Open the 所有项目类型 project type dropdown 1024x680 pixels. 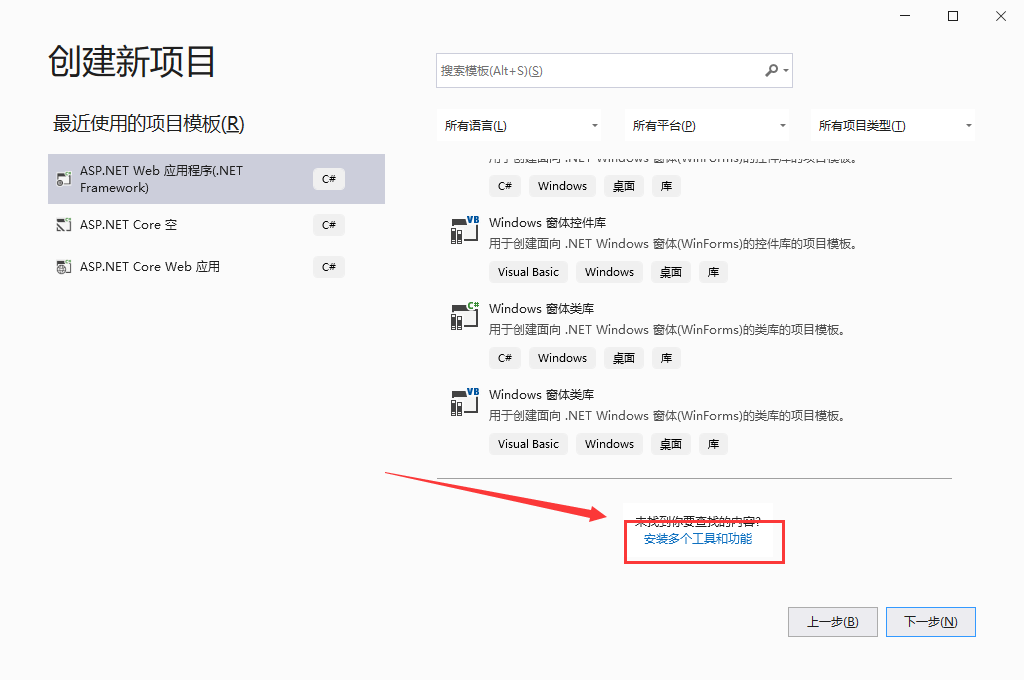click(x=893, y=125)
